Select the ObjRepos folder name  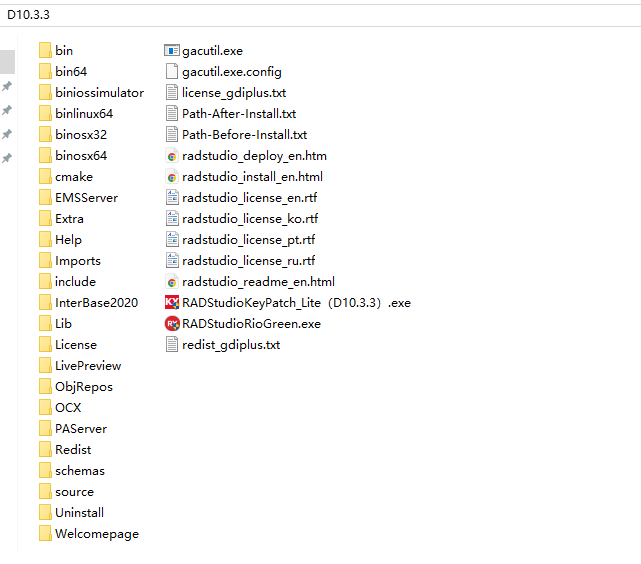[x=84, y=387]
